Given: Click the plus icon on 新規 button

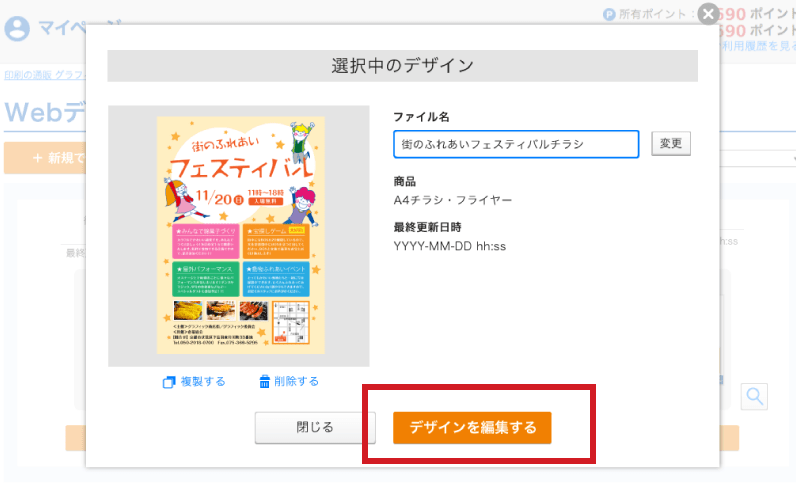Looking at the screenshot, I should (x=38, y=158).
